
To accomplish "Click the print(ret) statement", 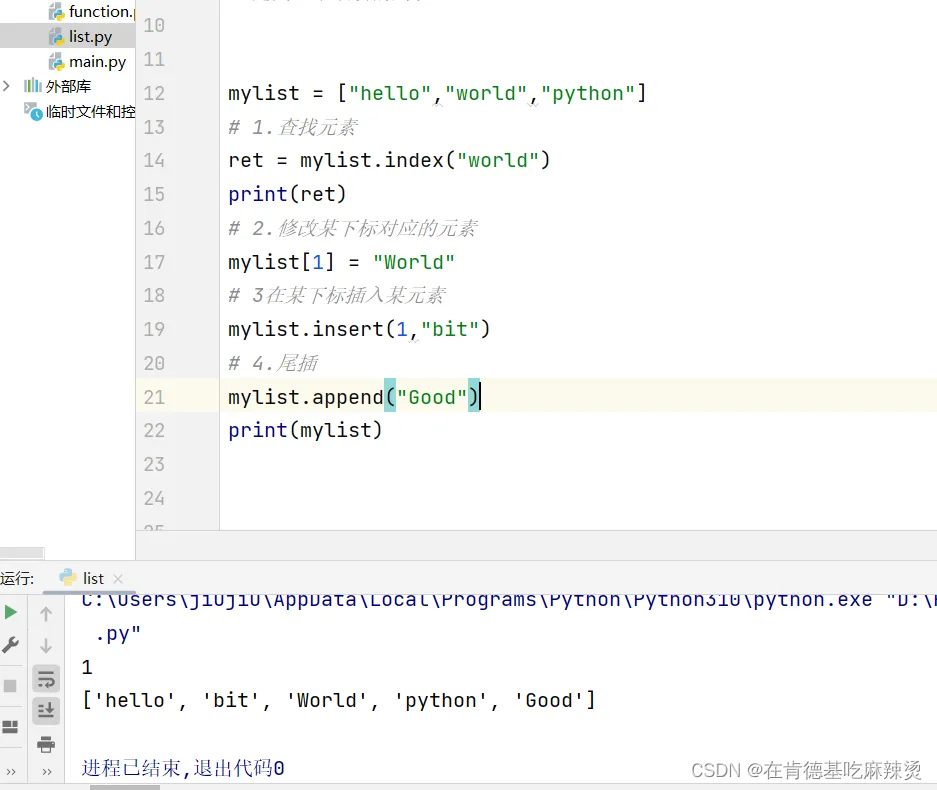I will [287, 194].
